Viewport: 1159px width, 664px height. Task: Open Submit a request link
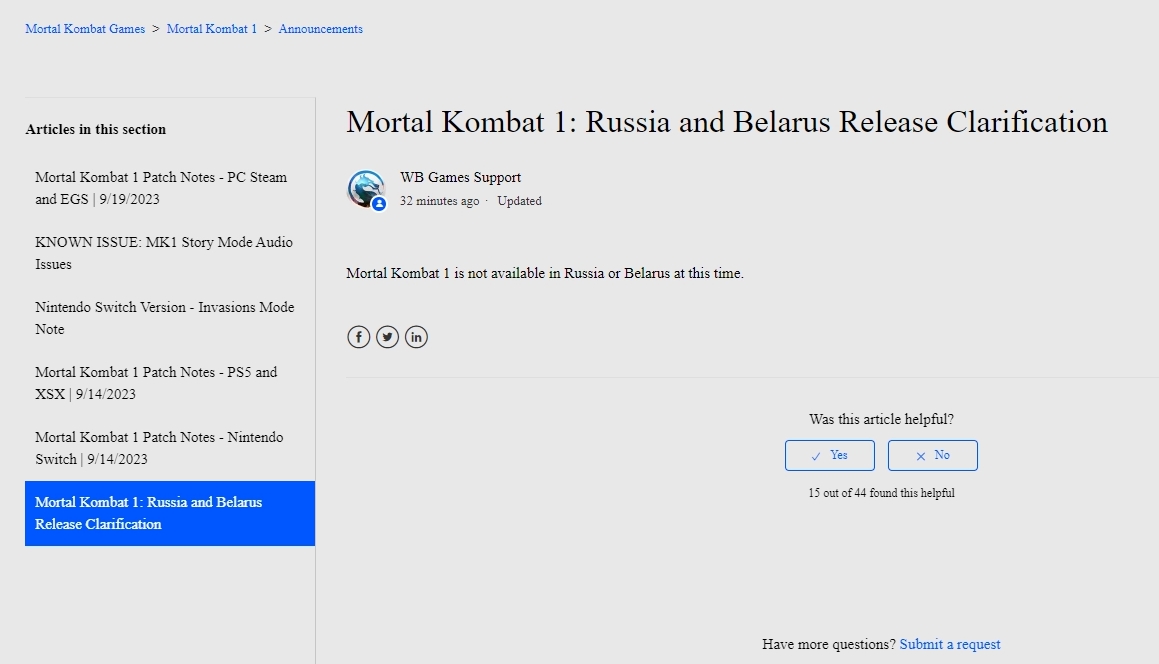pos(950,644)
